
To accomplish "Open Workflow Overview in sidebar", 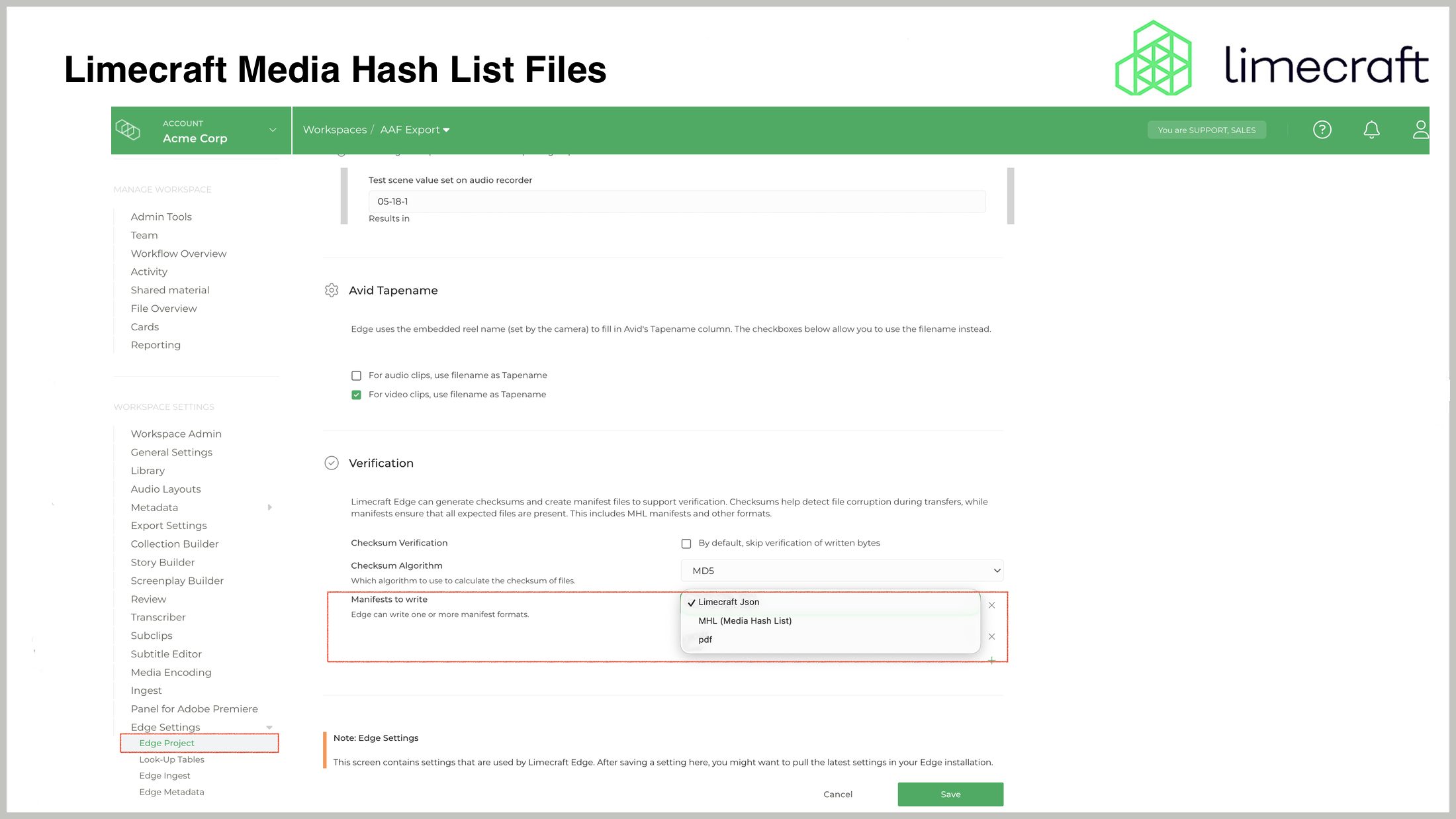I will click(x=179, y=254).
